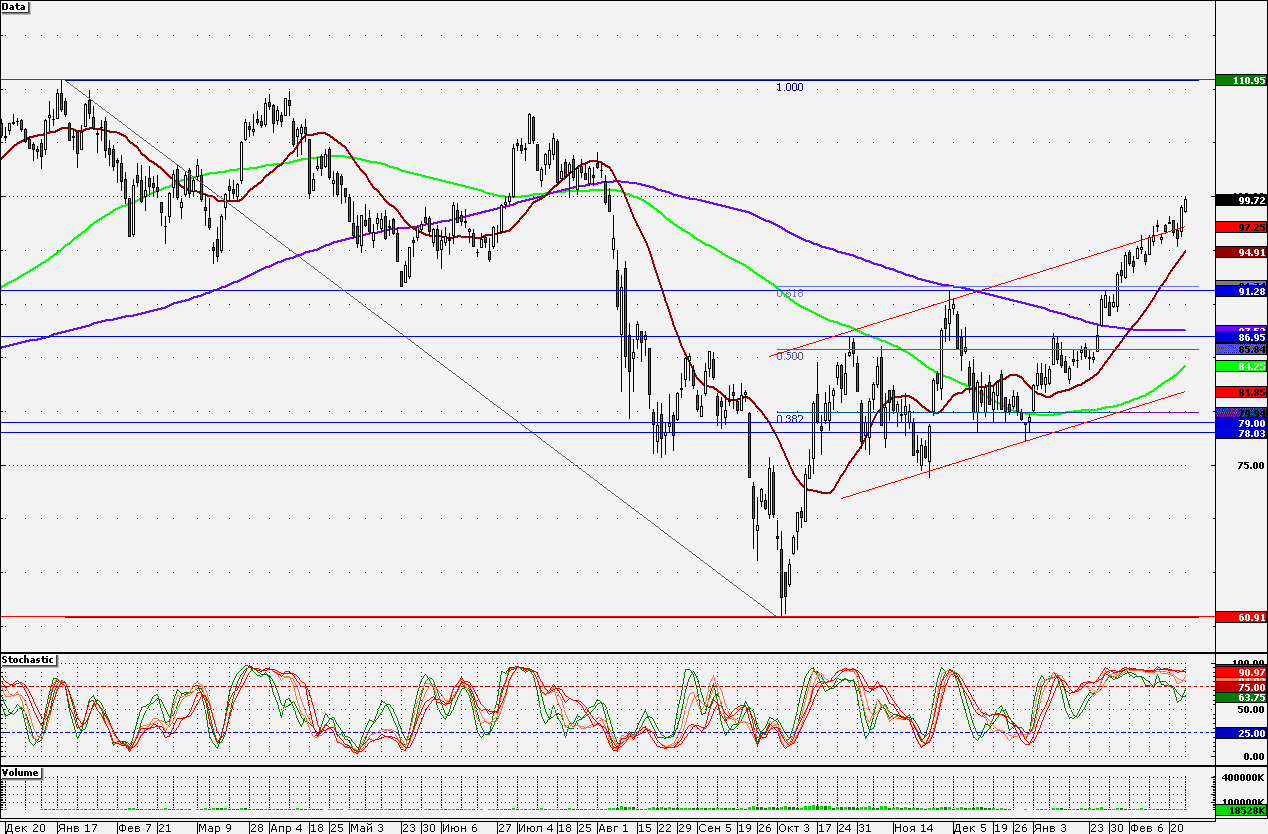The width and height of the screenshot is (1268, 834).
Task: Click the 0.382 Fibonacci level label
Action: [x=789, y=419]
